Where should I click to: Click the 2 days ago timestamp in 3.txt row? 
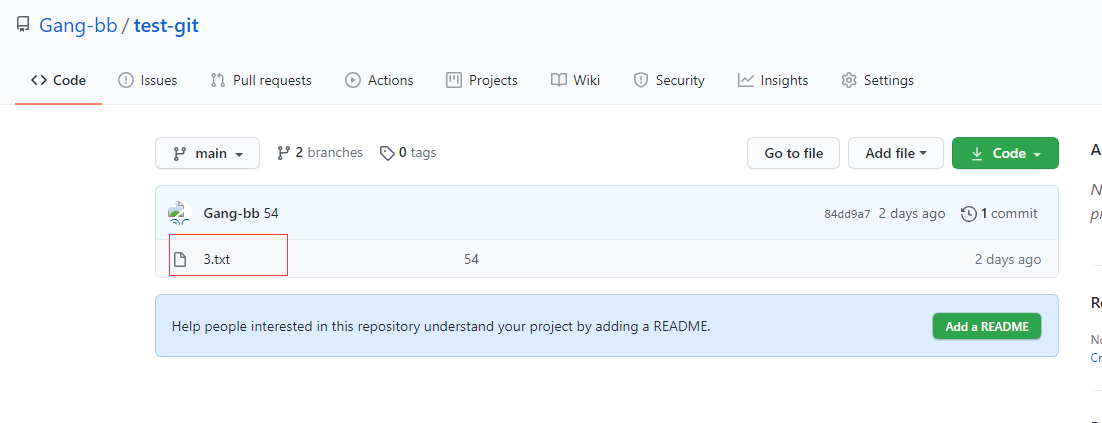(x=1008, y=259)
